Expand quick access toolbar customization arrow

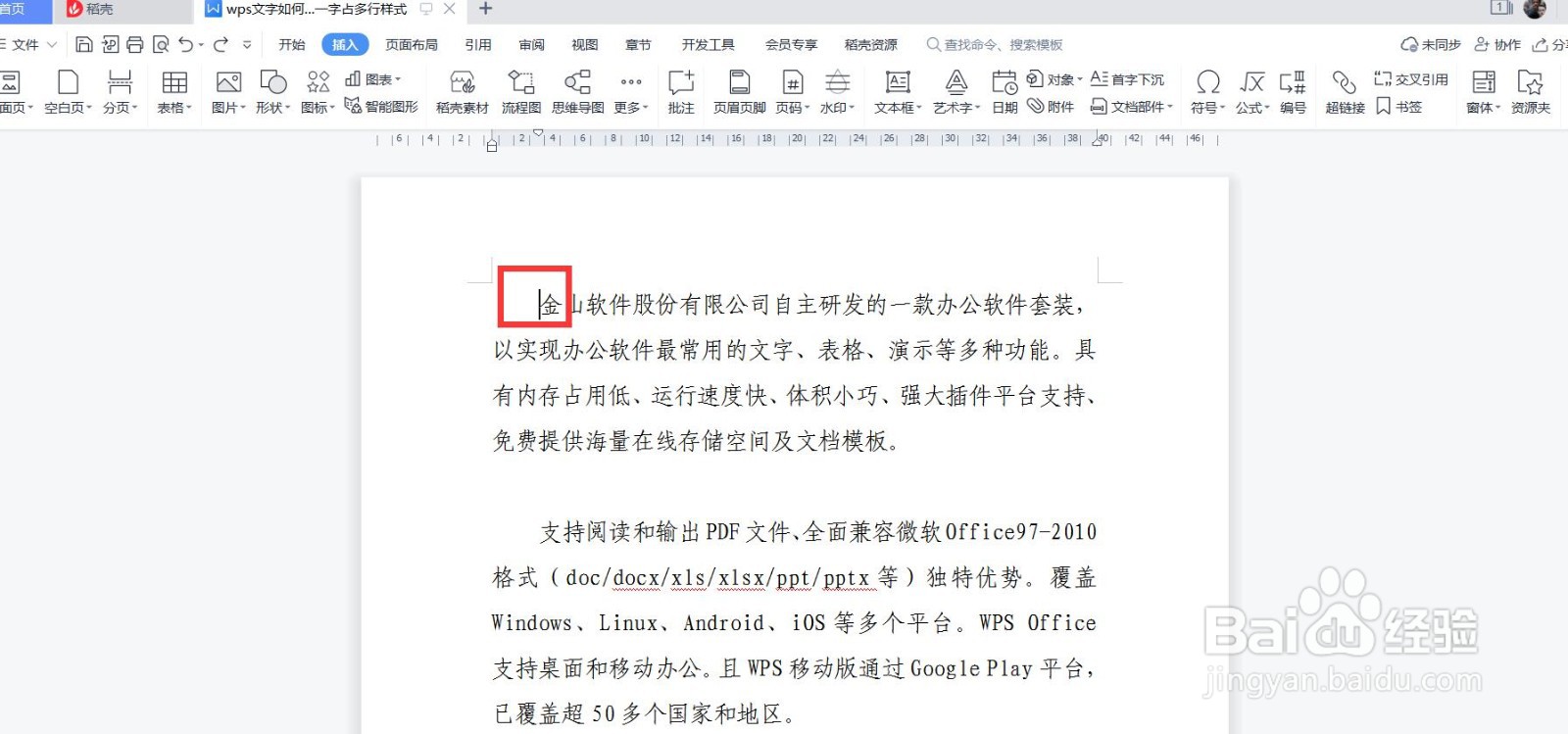[247, 44]
